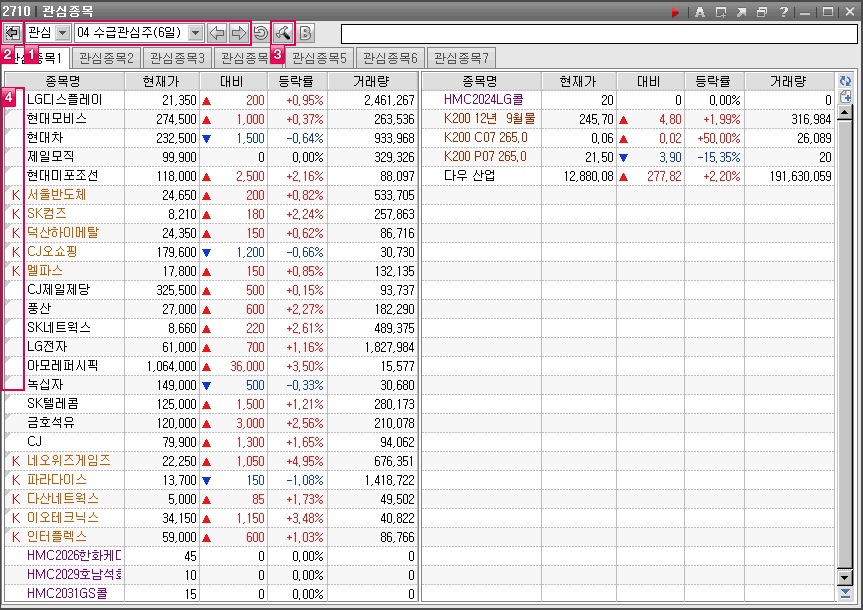Switch to 관심종목5 tab
This screenshot has height=610, width=863.
[x=319, y=58]
